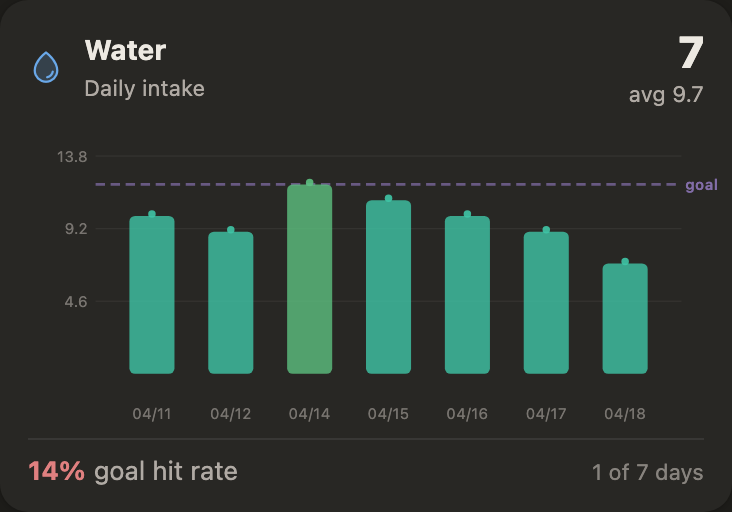Select the 04/16 bar

point(467,295)
